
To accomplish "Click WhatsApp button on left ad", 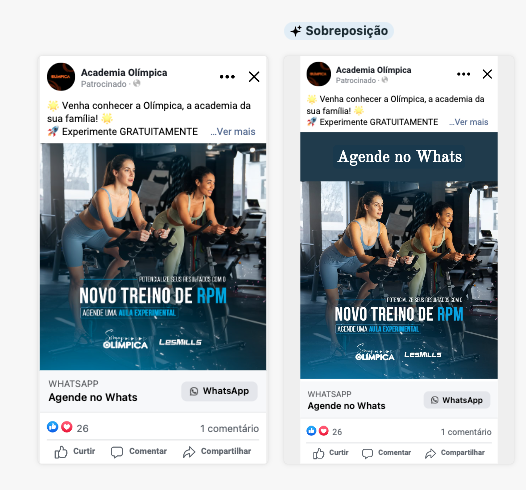I will point(219,391).
